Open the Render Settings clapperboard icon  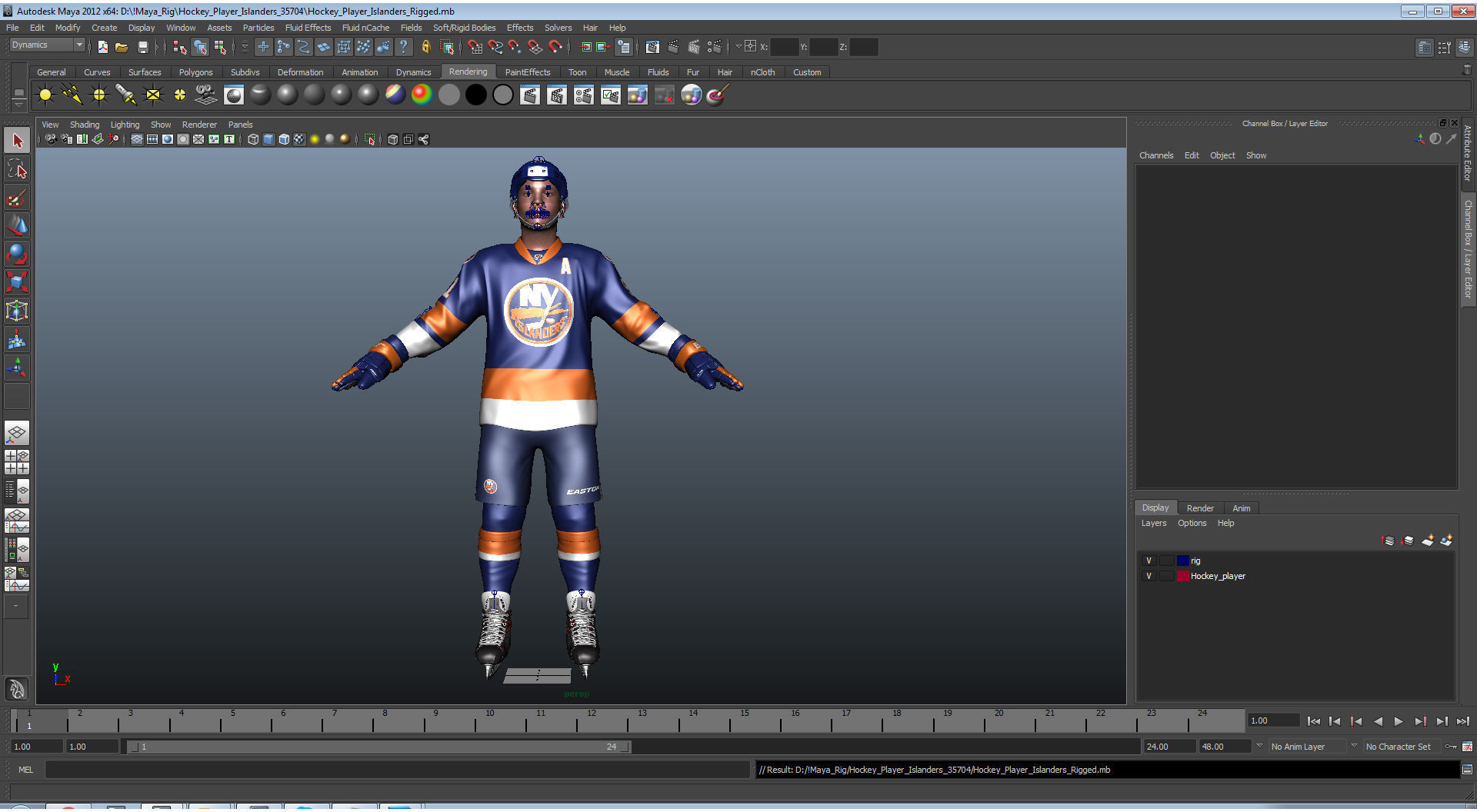pos(715,47)
